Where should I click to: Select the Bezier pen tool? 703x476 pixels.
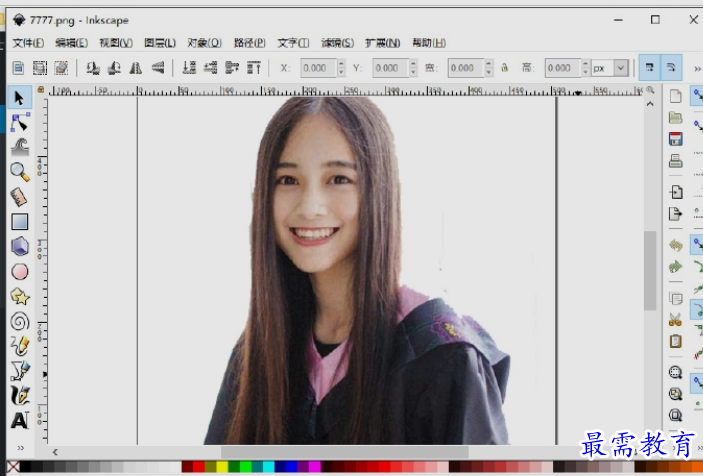20,371
